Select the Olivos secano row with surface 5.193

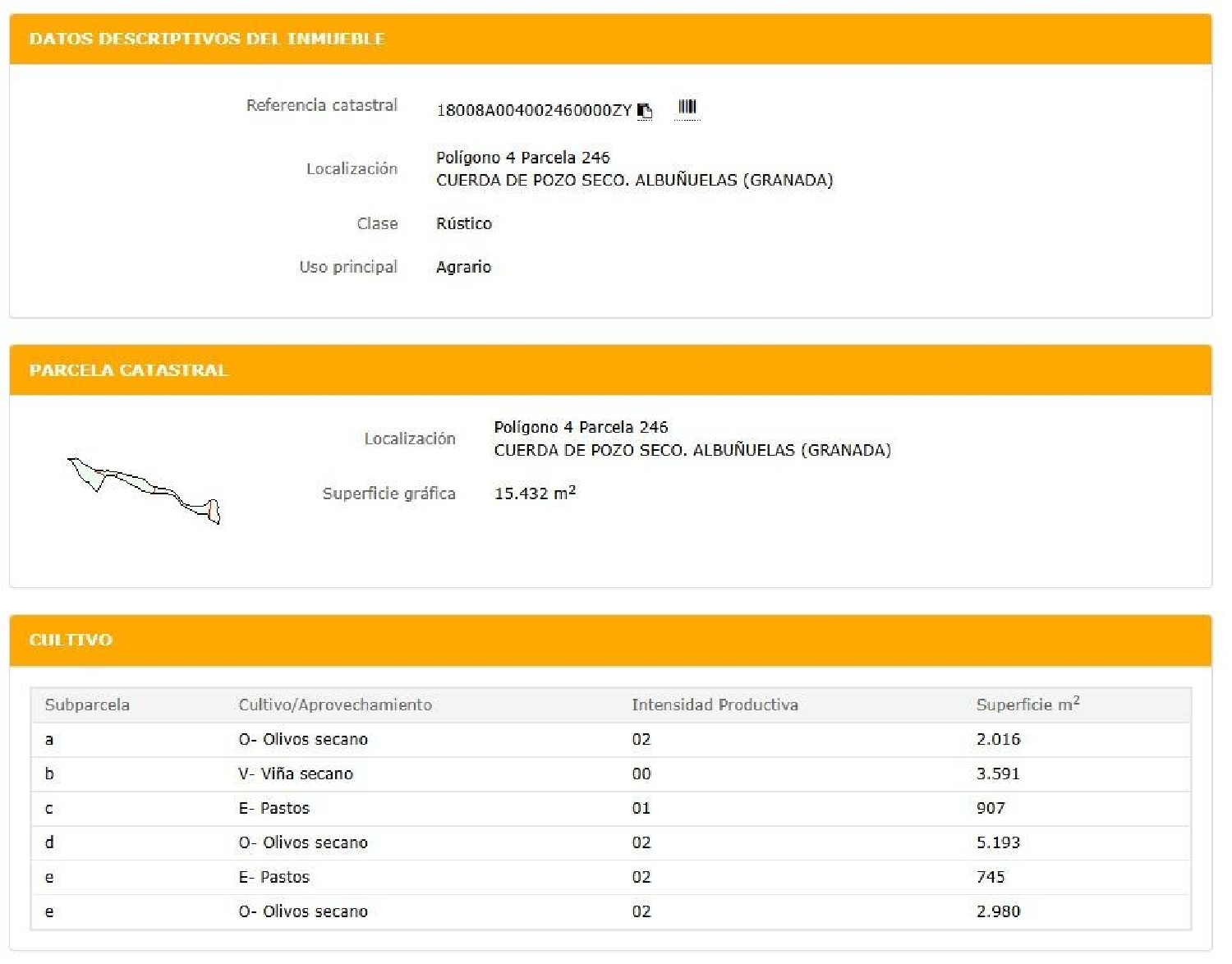302,842
